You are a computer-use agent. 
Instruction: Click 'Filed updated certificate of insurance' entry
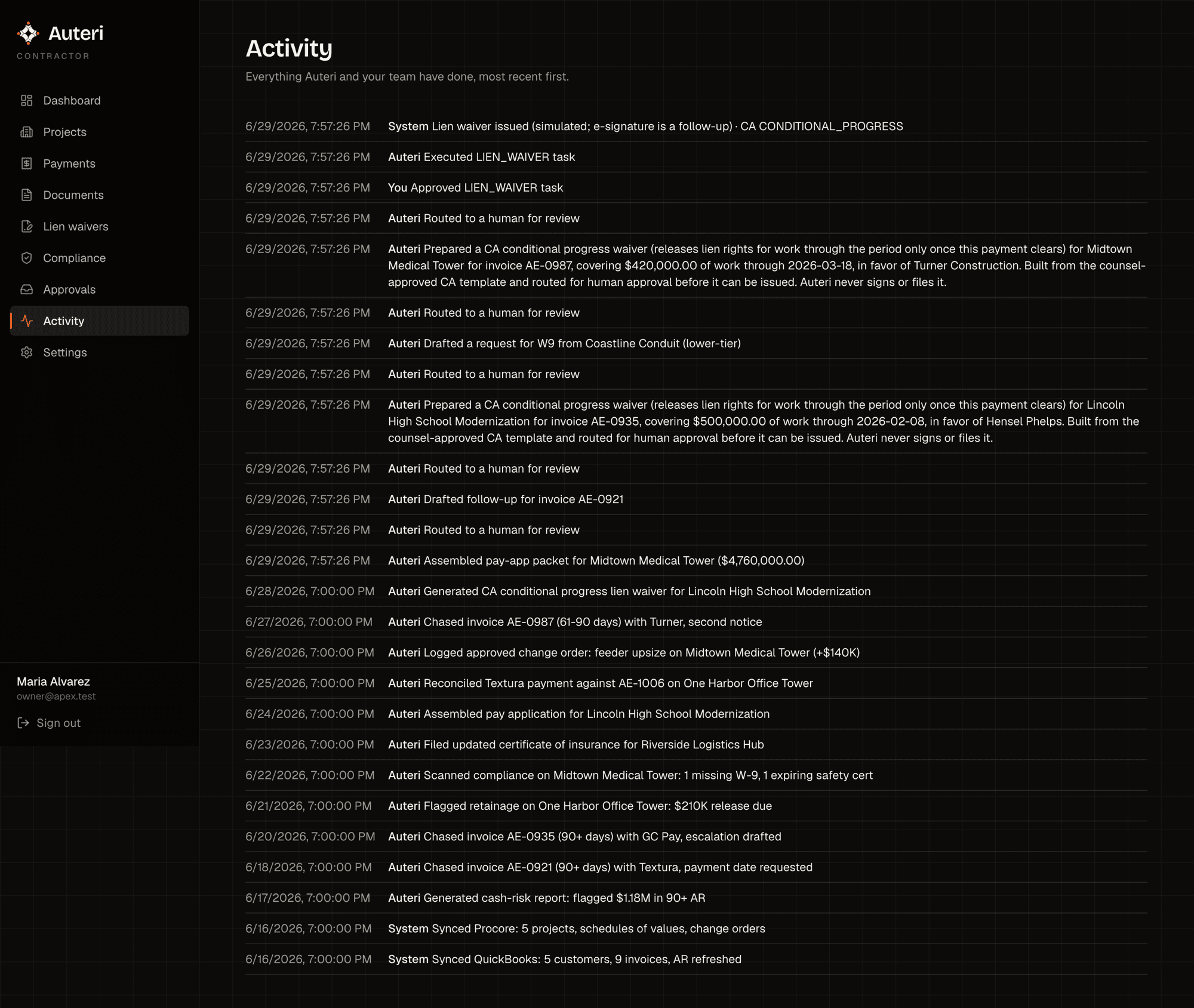pyautogui.click(x=696, y=744)
